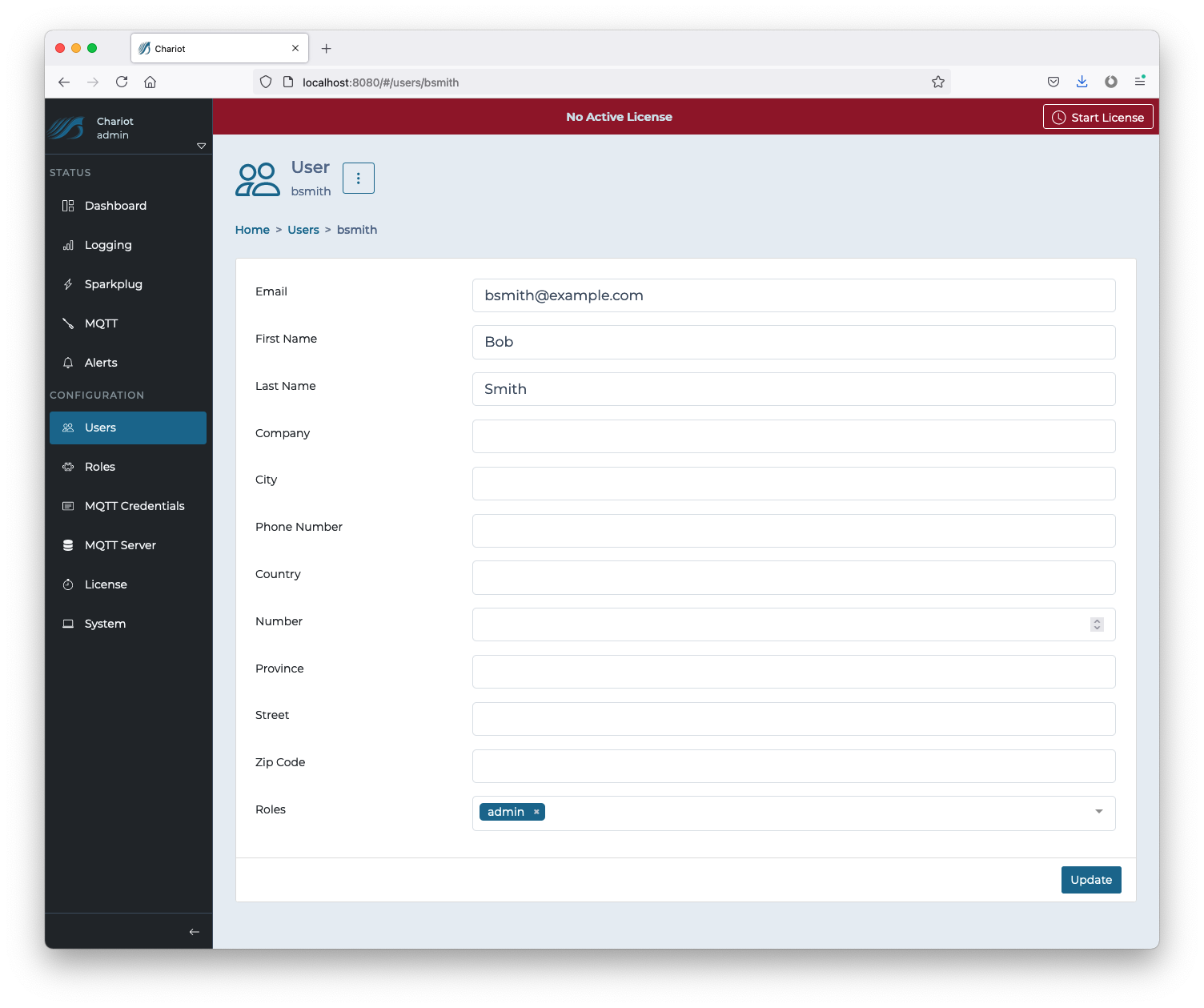Screen dimensions: 1204x1008
Task: Select the Chariot browser tab
Action: tap(219, 48)
